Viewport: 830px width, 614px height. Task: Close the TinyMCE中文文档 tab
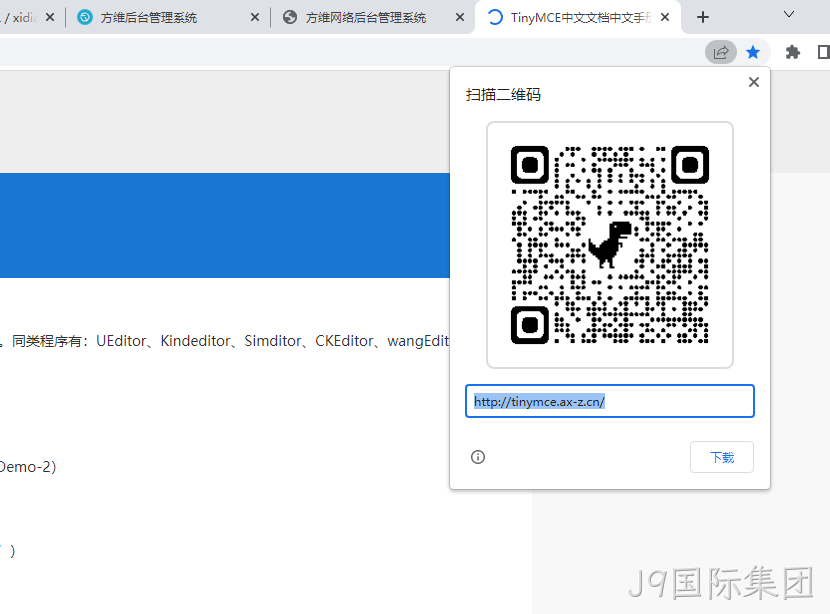pos(665,17)
